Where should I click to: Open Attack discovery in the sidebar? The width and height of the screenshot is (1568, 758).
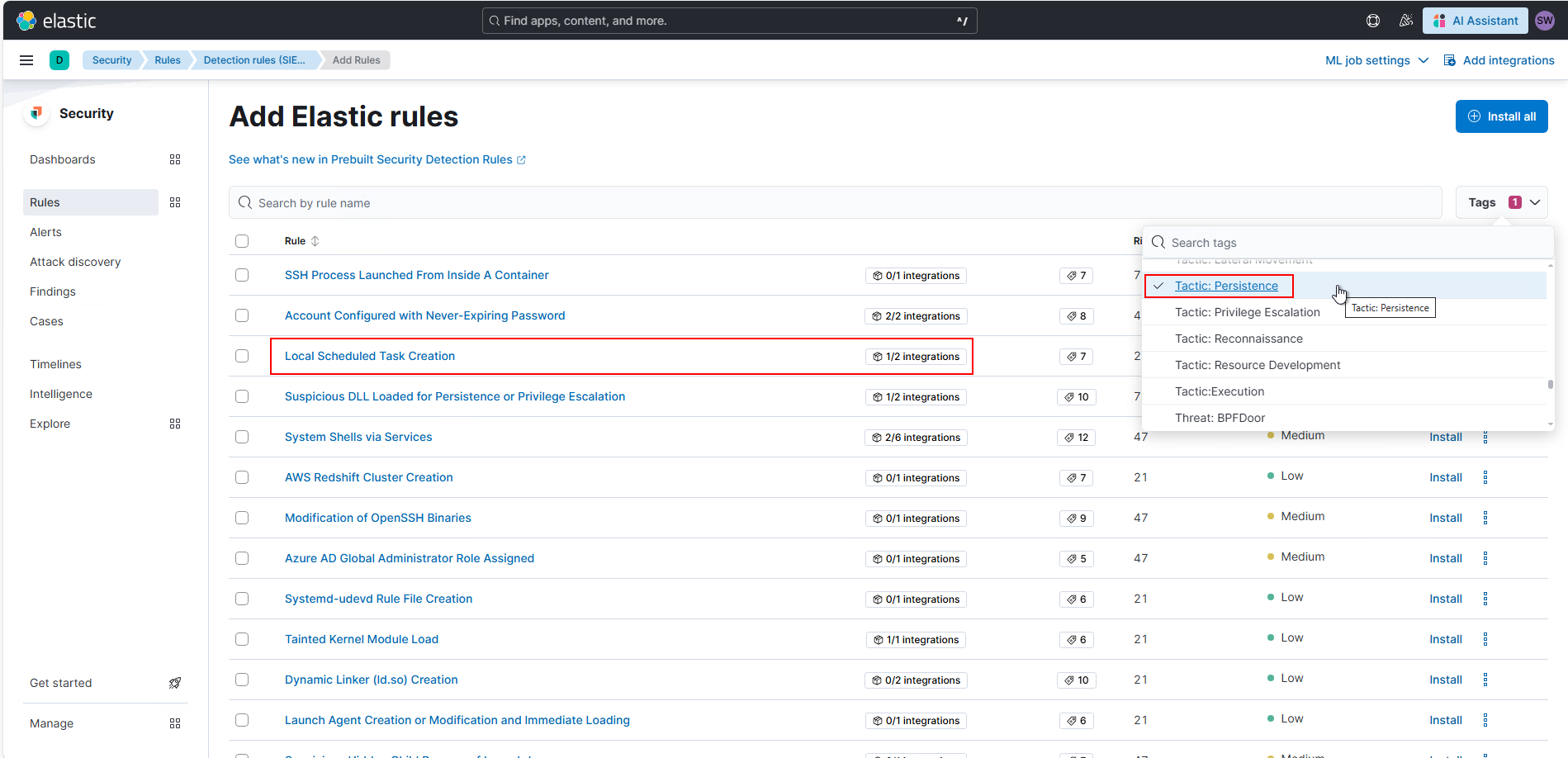[x=75, y=262]
